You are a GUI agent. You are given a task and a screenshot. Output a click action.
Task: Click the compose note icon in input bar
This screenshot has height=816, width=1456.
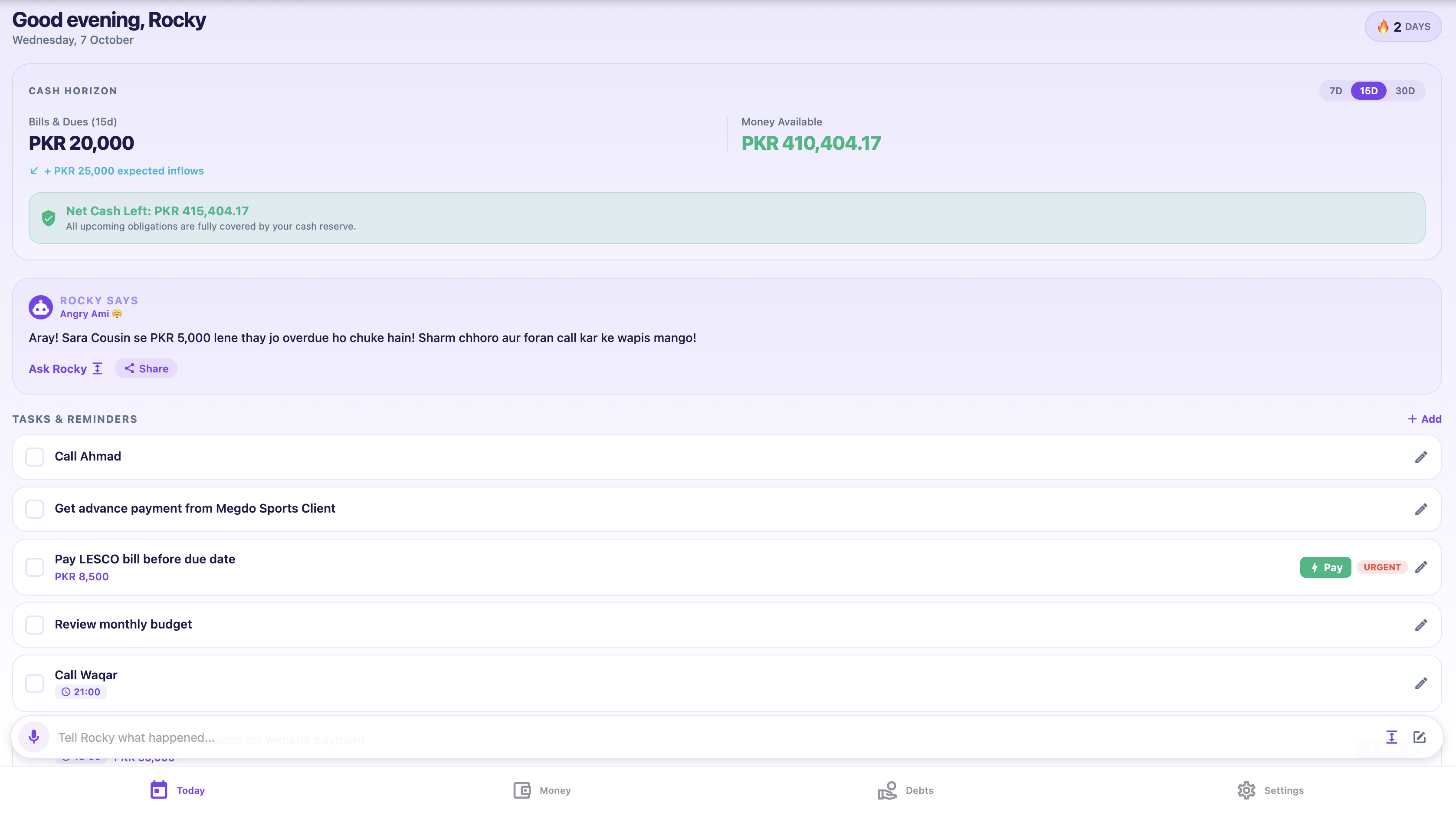point(1419,737)
